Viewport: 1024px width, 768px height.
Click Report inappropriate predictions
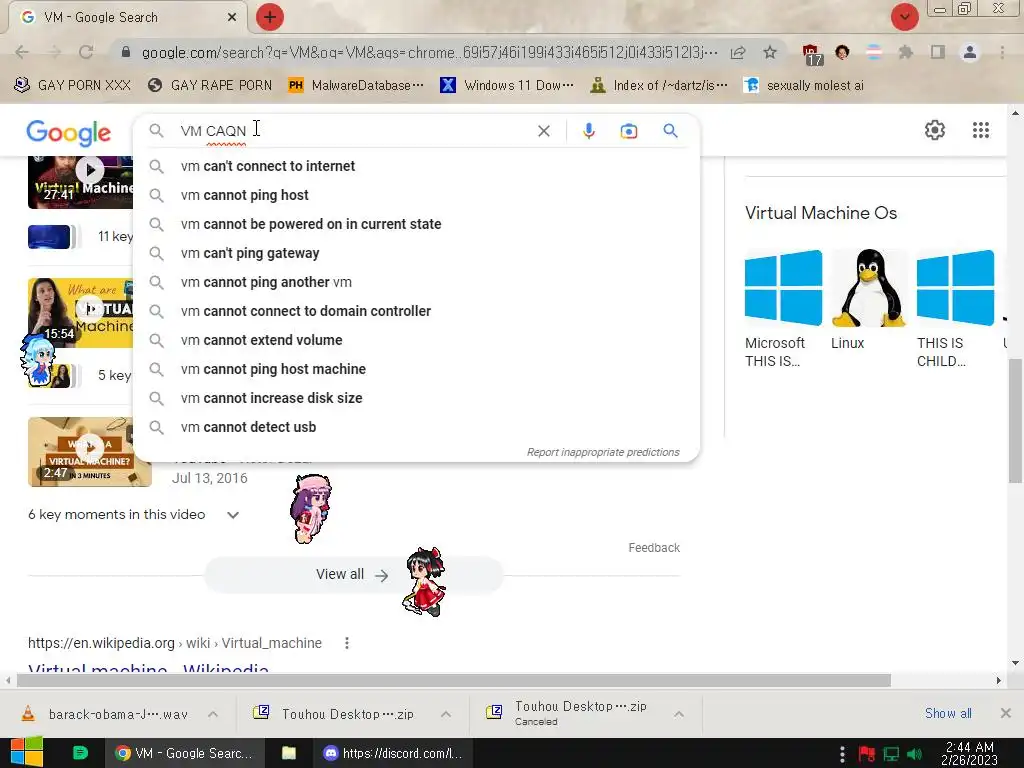click(603, 452)
